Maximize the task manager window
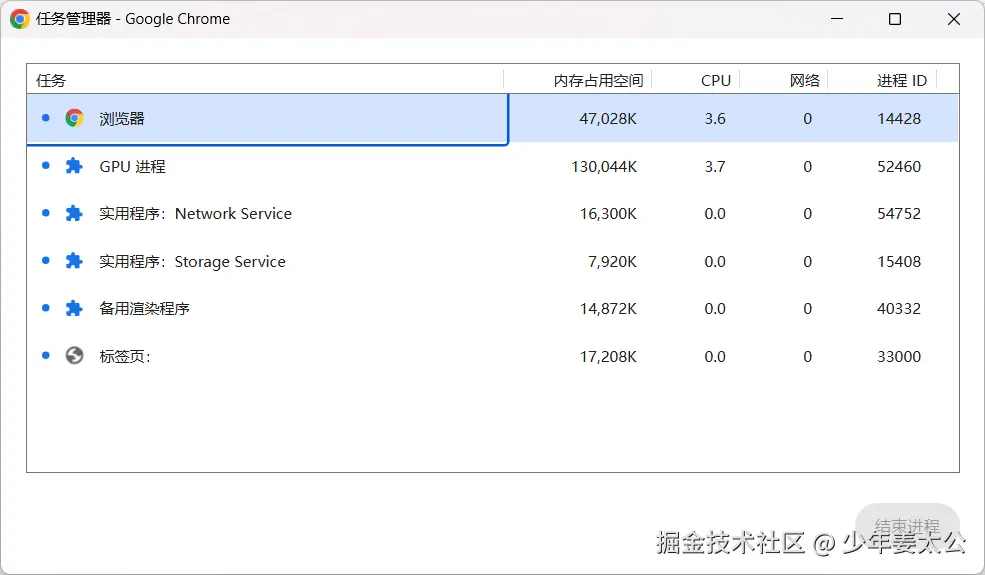Screen dimensions: 985x575 pos(895,19)
